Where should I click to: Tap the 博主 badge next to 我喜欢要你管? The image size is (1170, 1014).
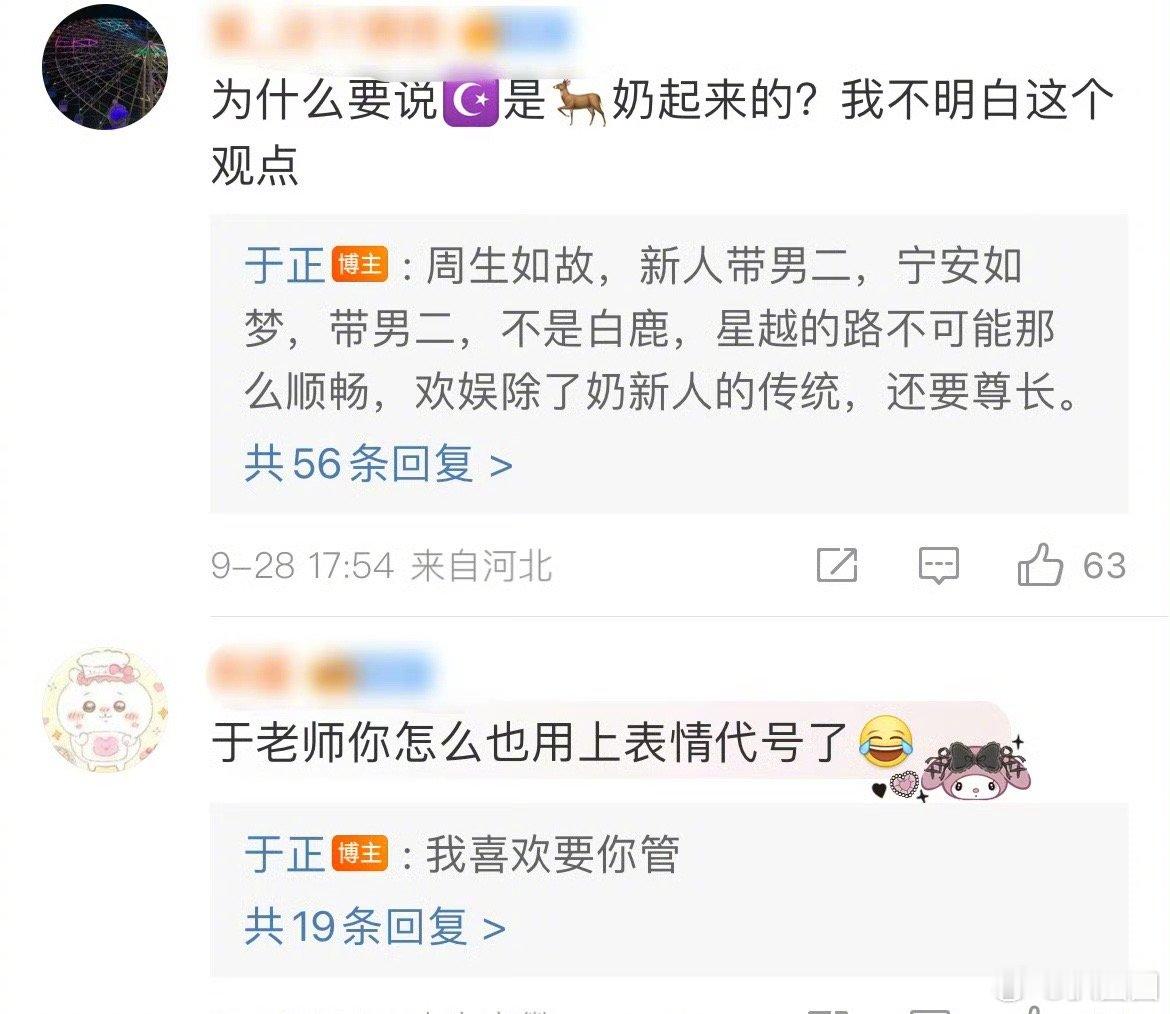[359, 853]
